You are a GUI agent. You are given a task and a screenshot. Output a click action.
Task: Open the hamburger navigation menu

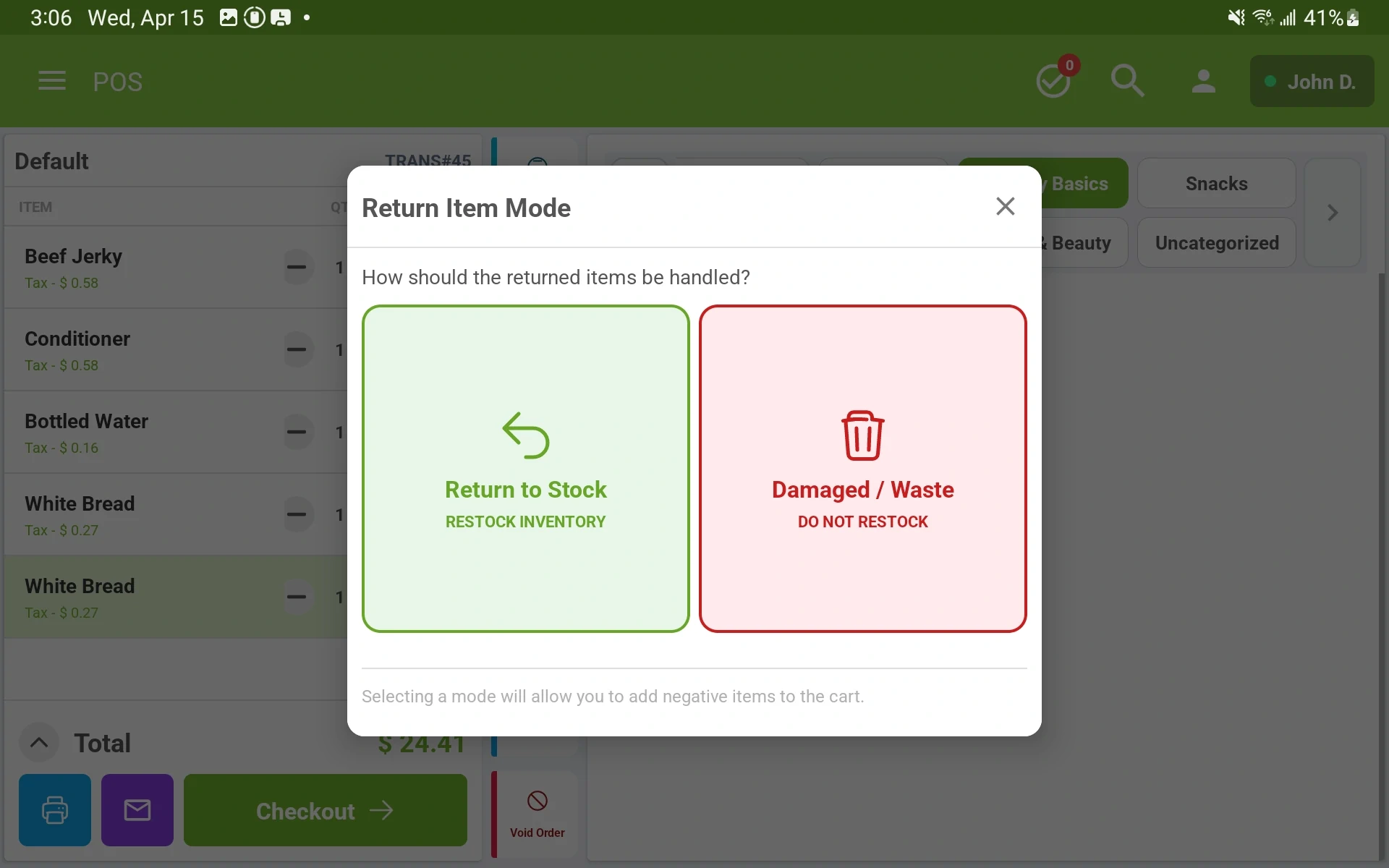52,81
